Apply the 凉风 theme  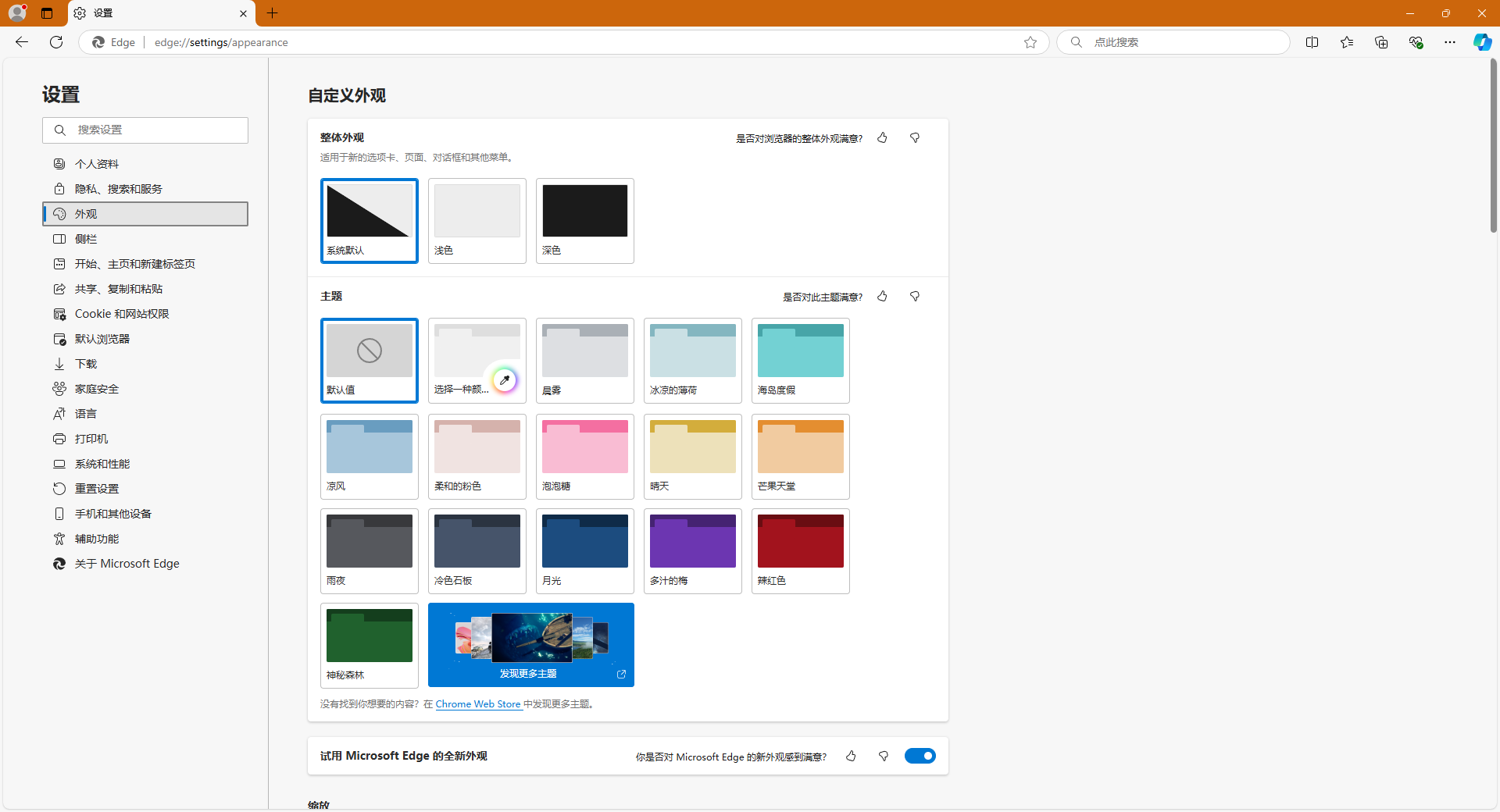click(x=370, y=457)
